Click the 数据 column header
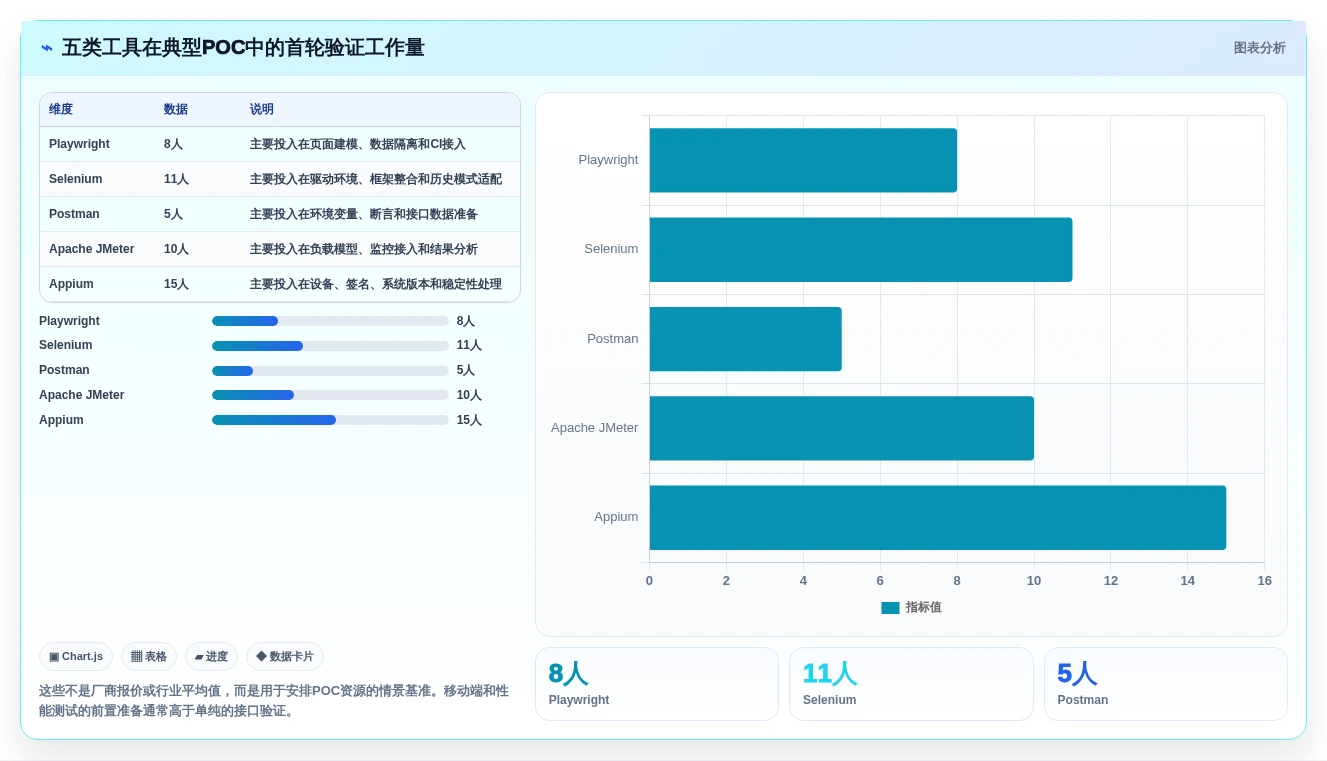The width and height of the screenshot is (1327, 761). (x=176, y=109)
